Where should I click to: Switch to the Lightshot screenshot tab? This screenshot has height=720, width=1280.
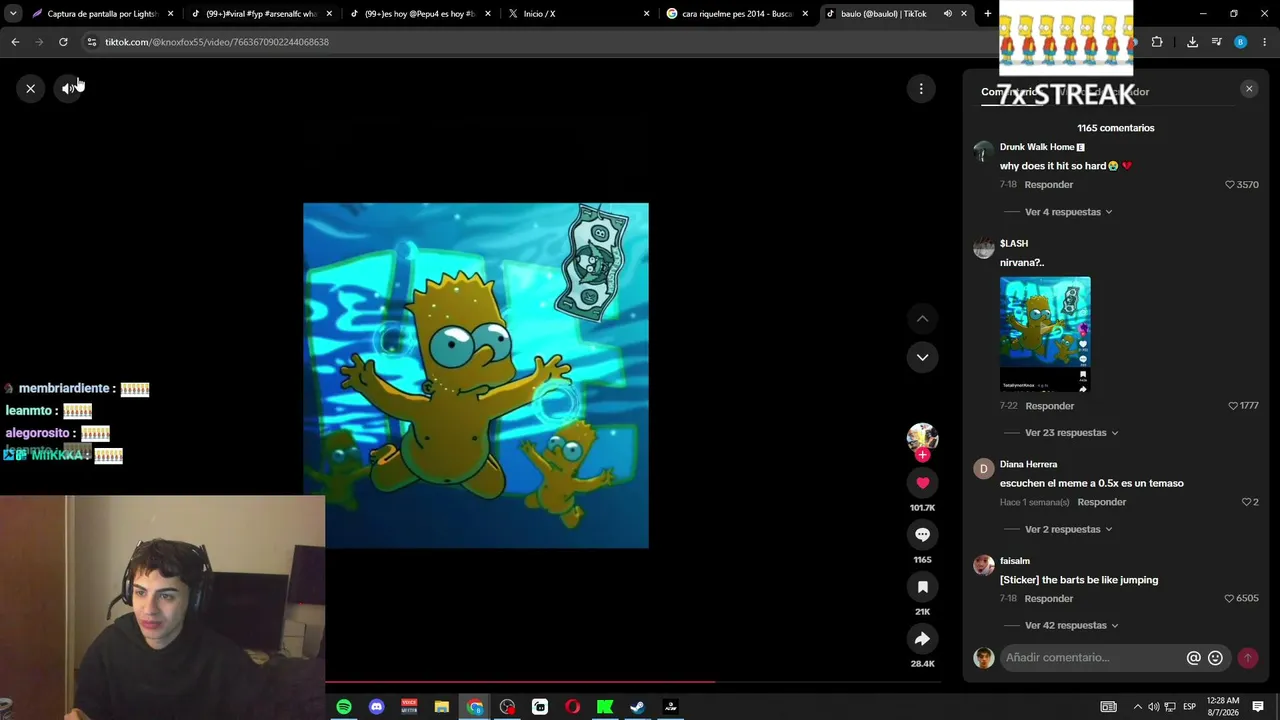click(x=102, y=14)
